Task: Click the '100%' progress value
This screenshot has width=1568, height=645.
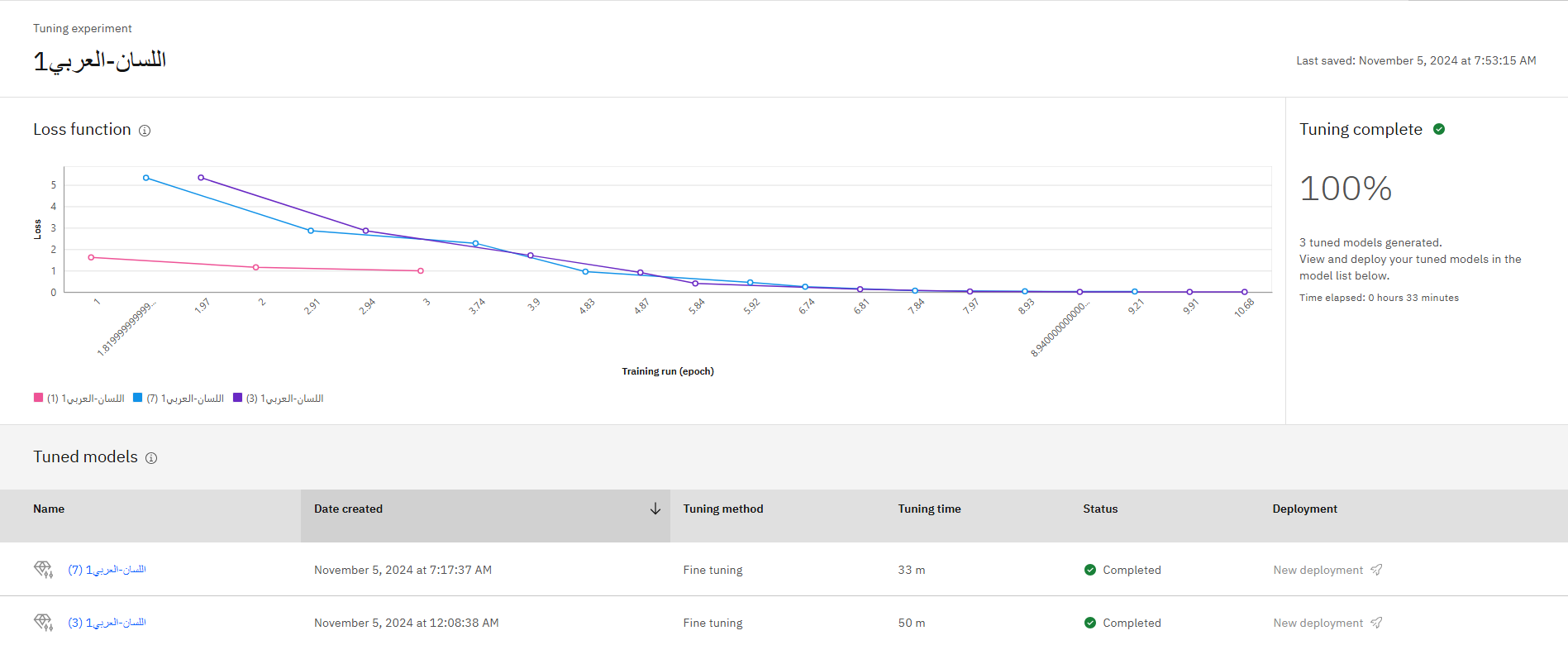Action: click(1346, 189)
